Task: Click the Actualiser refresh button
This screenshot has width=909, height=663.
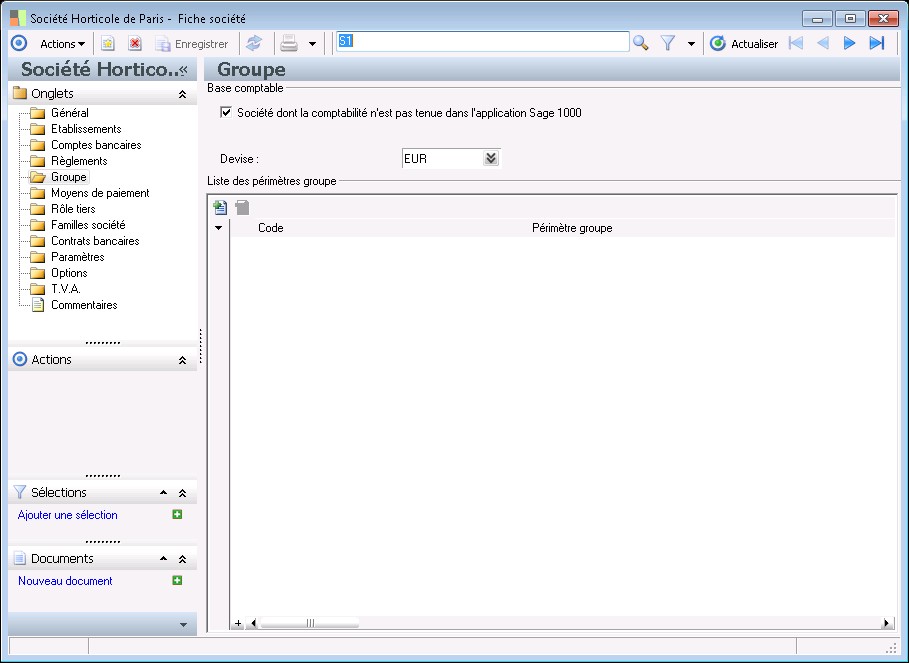Action: point(744,43)
